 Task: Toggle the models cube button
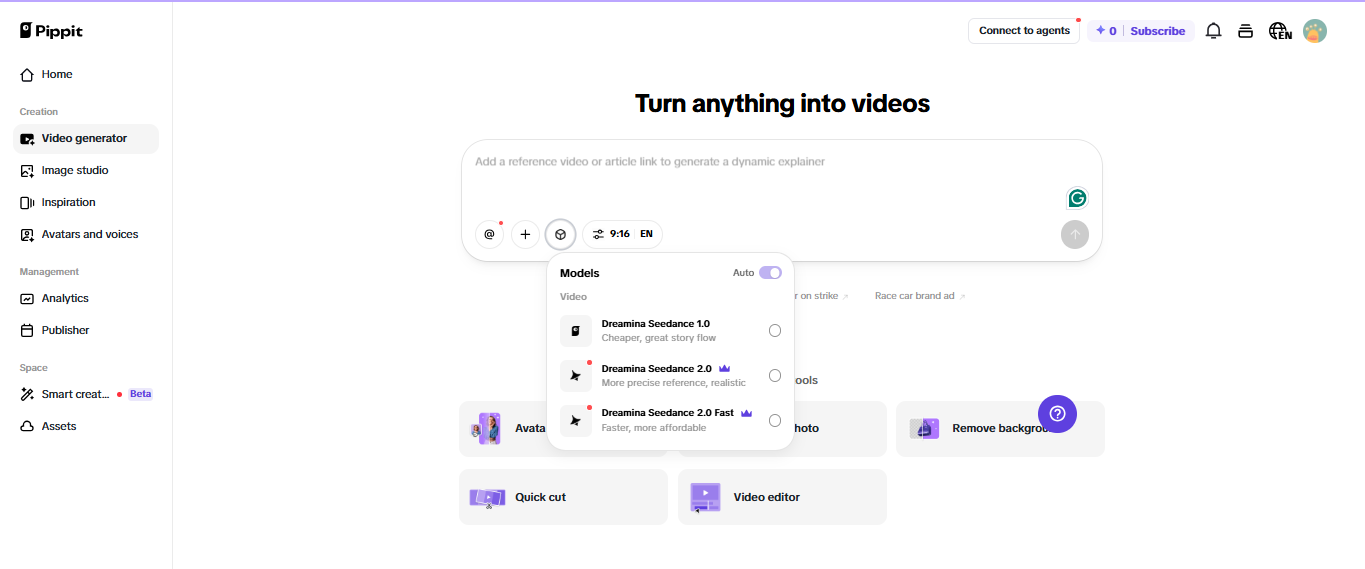(x=560, y=234)
